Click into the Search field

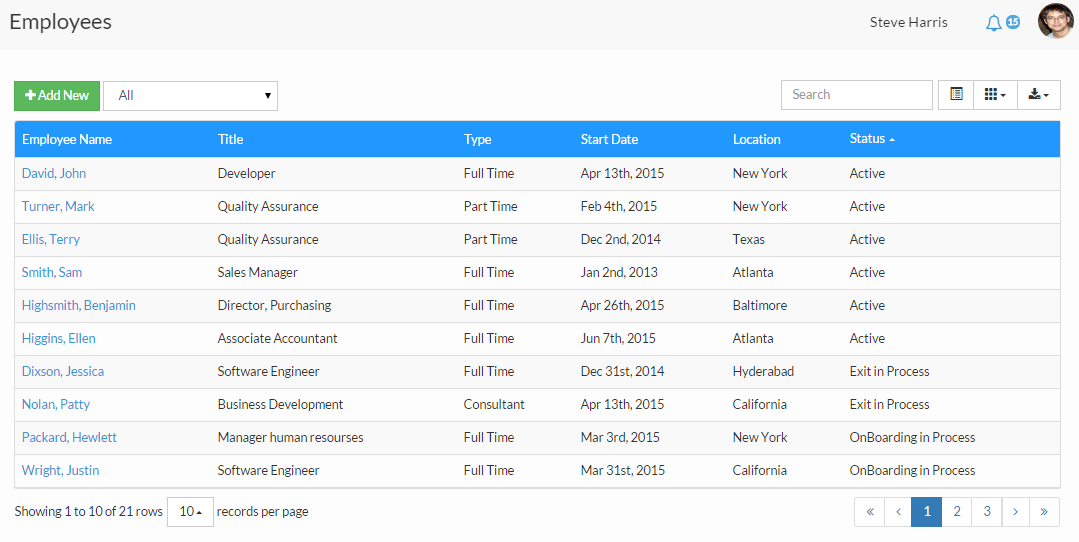coord(857,95)
